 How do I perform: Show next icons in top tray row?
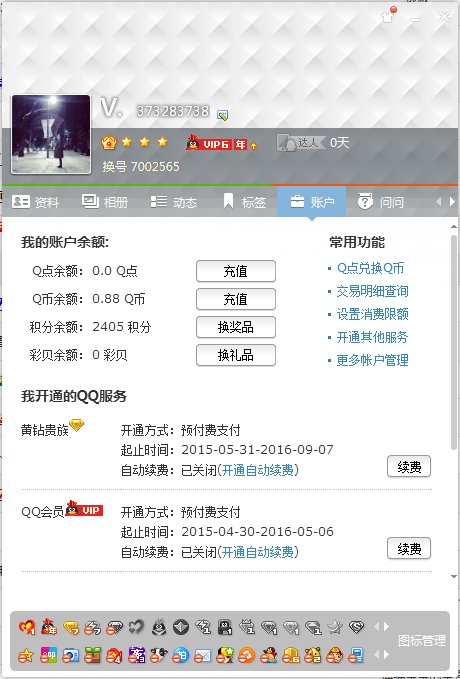[x=386, y=627]
